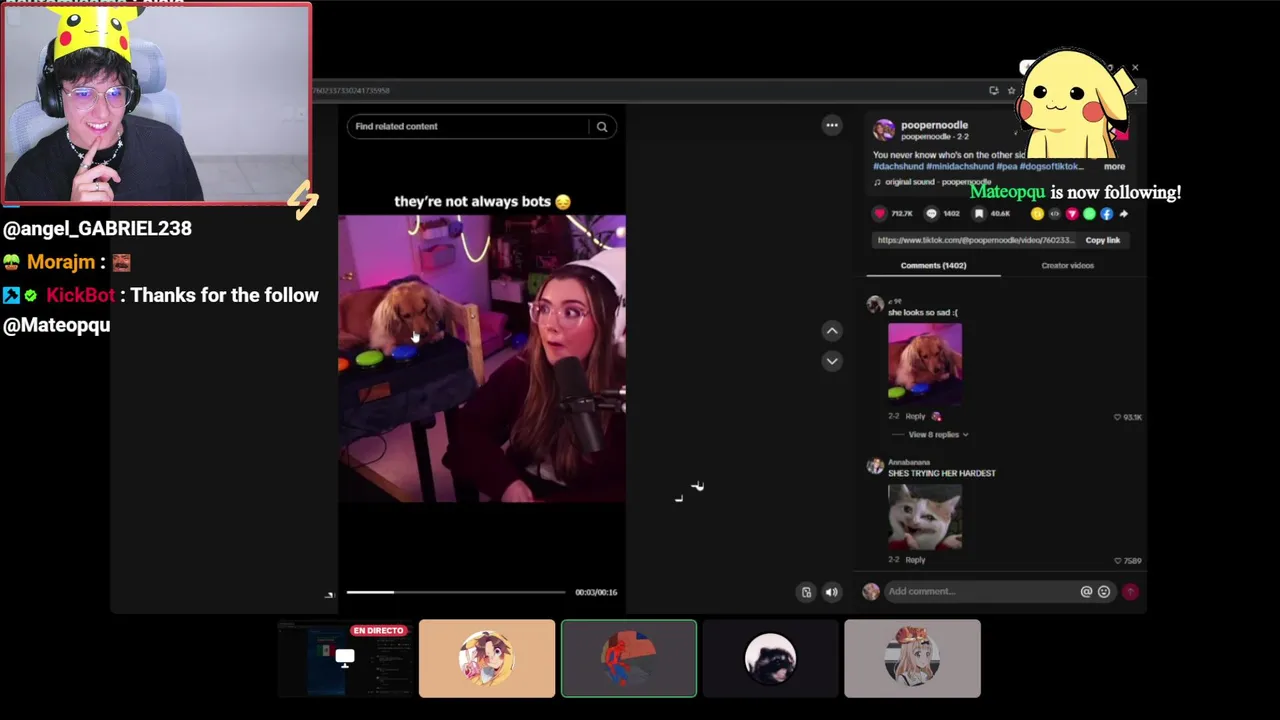
Task: Click the #dogsoftiktok hashtag
Action: pos(1051,167)
